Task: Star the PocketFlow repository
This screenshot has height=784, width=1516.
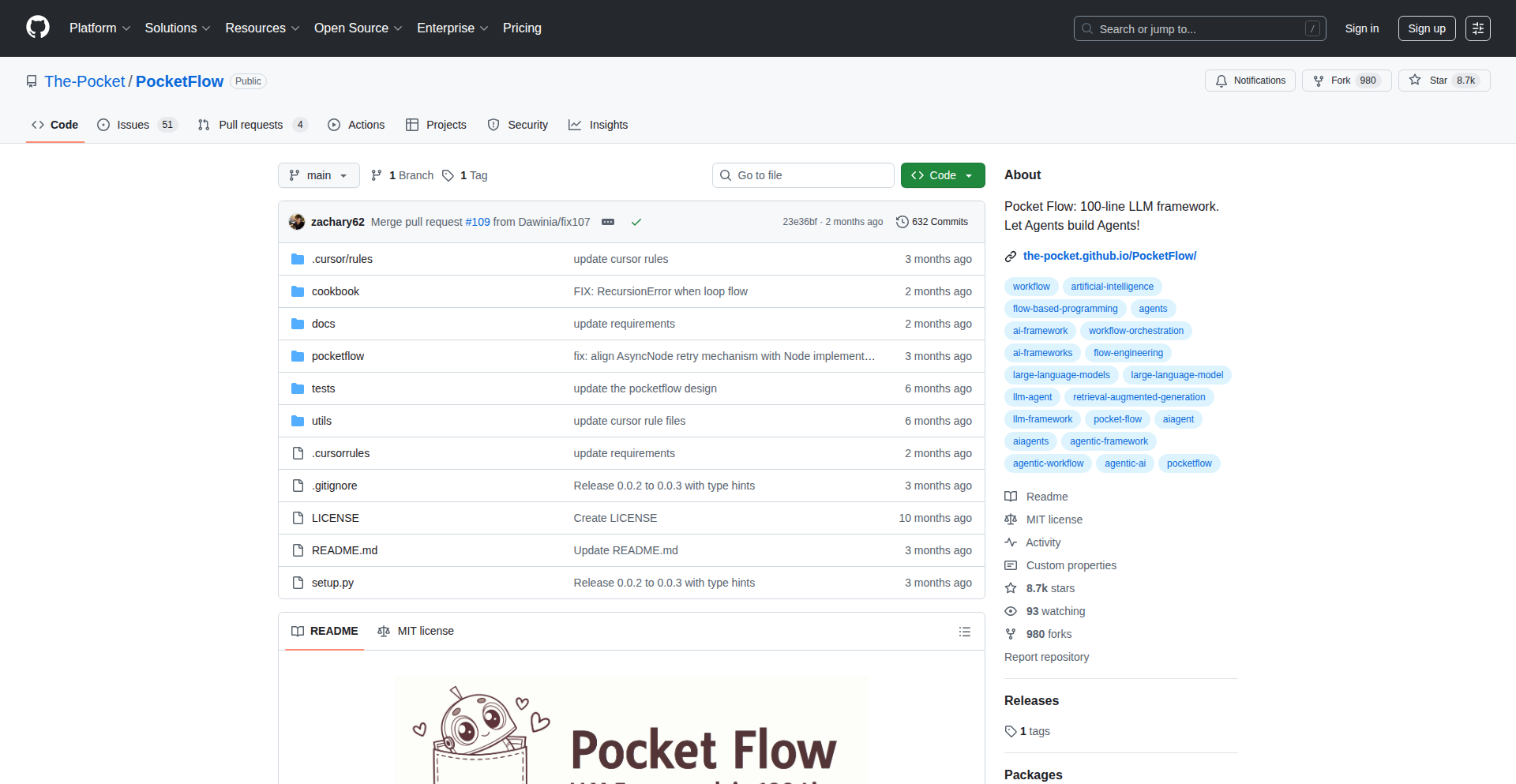Action: pyautogui.click(x=1444, y=81)
